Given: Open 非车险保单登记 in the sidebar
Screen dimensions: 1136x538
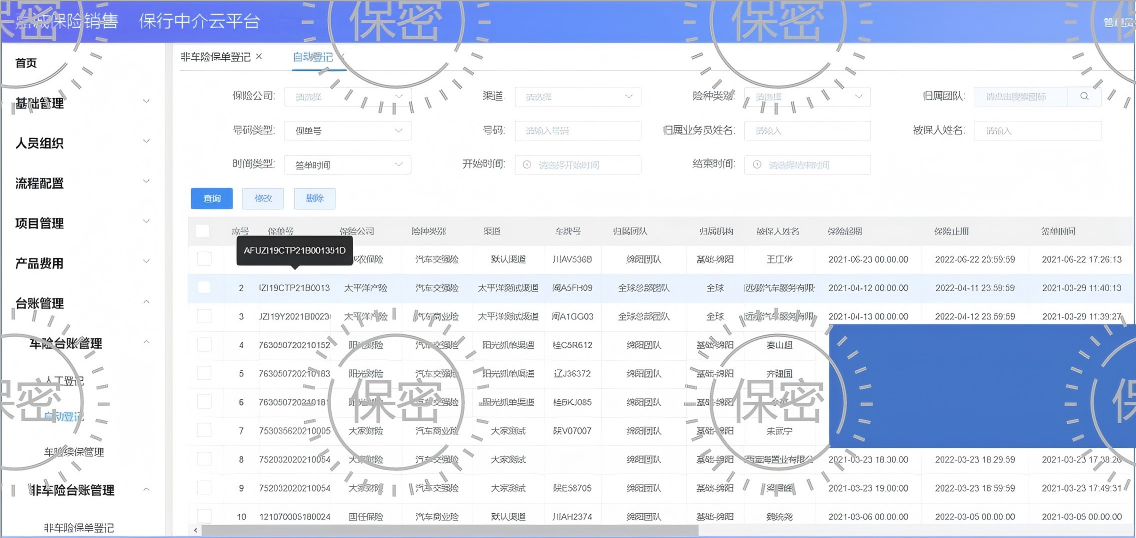Looking at the screenshot, I should click(x=79, y=527).
